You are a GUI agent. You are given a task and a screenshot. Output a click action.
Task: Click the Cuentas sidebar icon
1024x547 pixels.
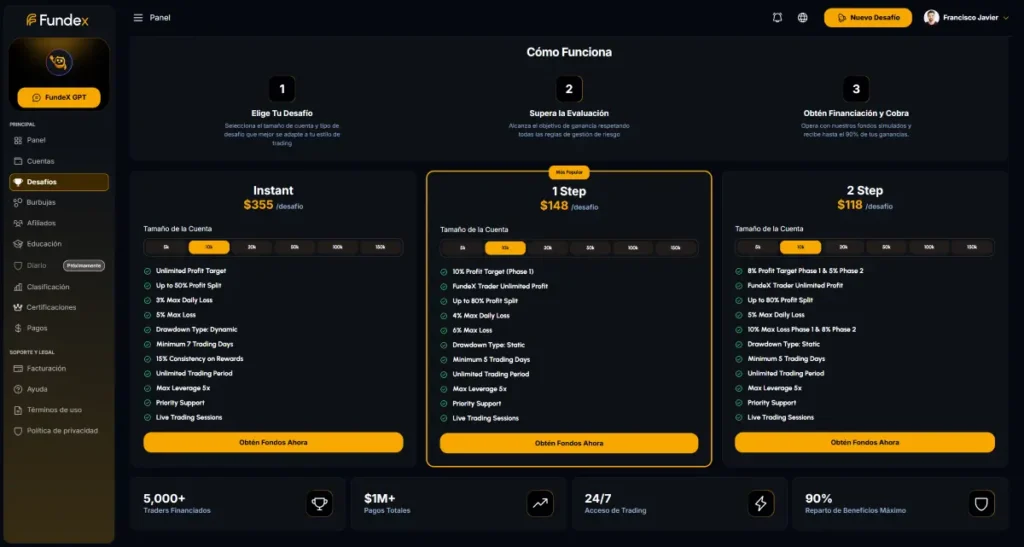pos(18,161)
